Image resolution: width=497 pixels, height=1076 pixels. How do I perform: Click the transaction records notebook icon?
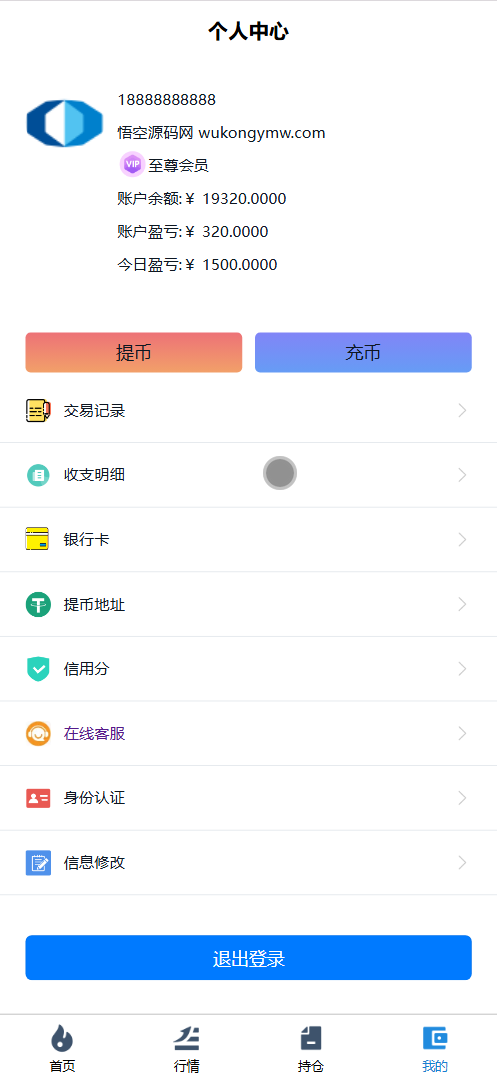pyautogui.click(x=38, y=410)
